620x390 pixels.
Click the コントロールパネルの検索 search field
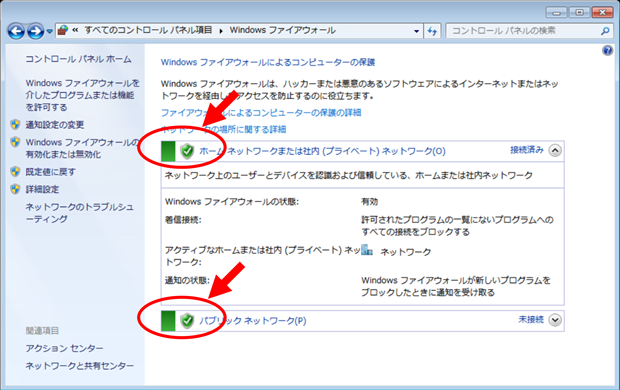click(522, 31)
